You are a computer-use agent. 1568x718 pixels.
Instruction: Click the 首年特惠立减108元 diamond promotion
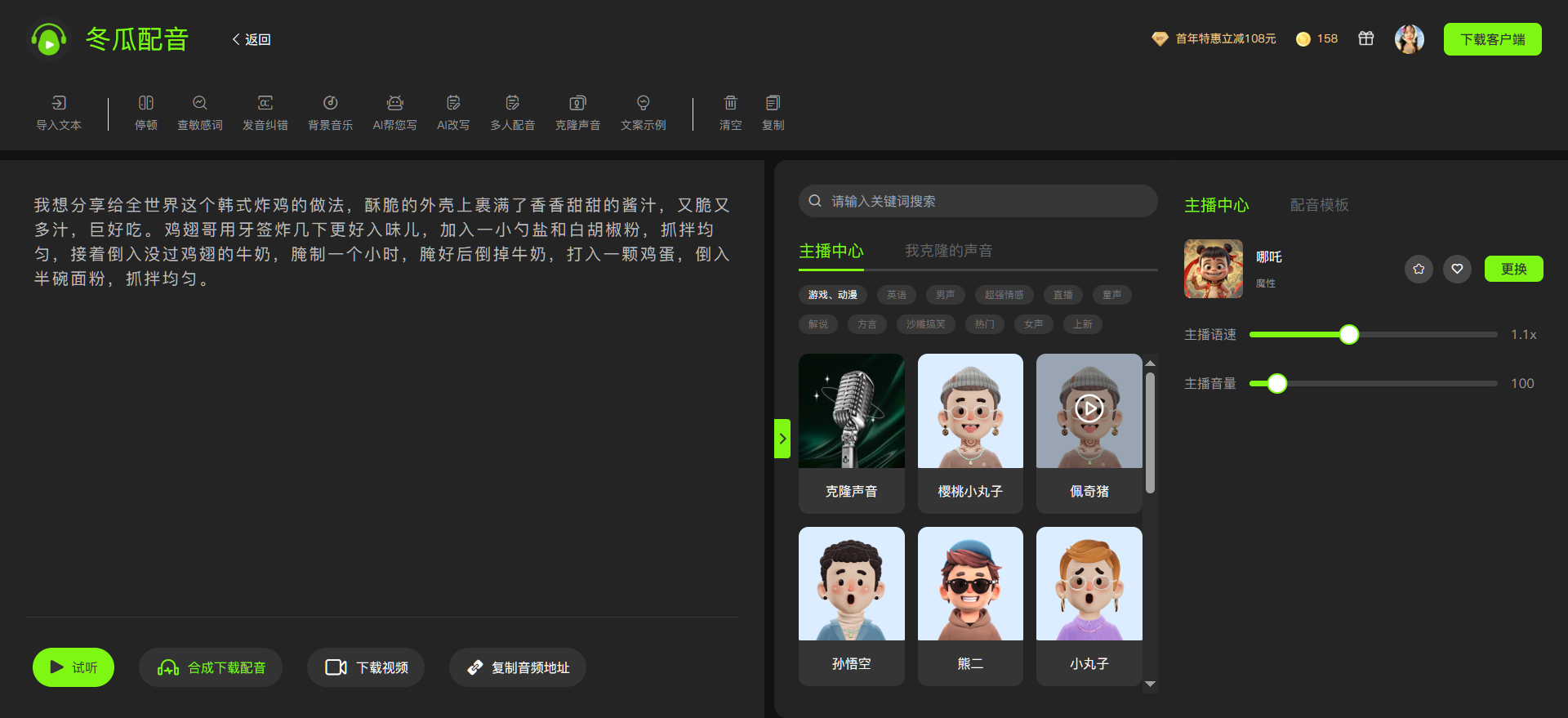pyautogui.click(x=1214, y=38)
